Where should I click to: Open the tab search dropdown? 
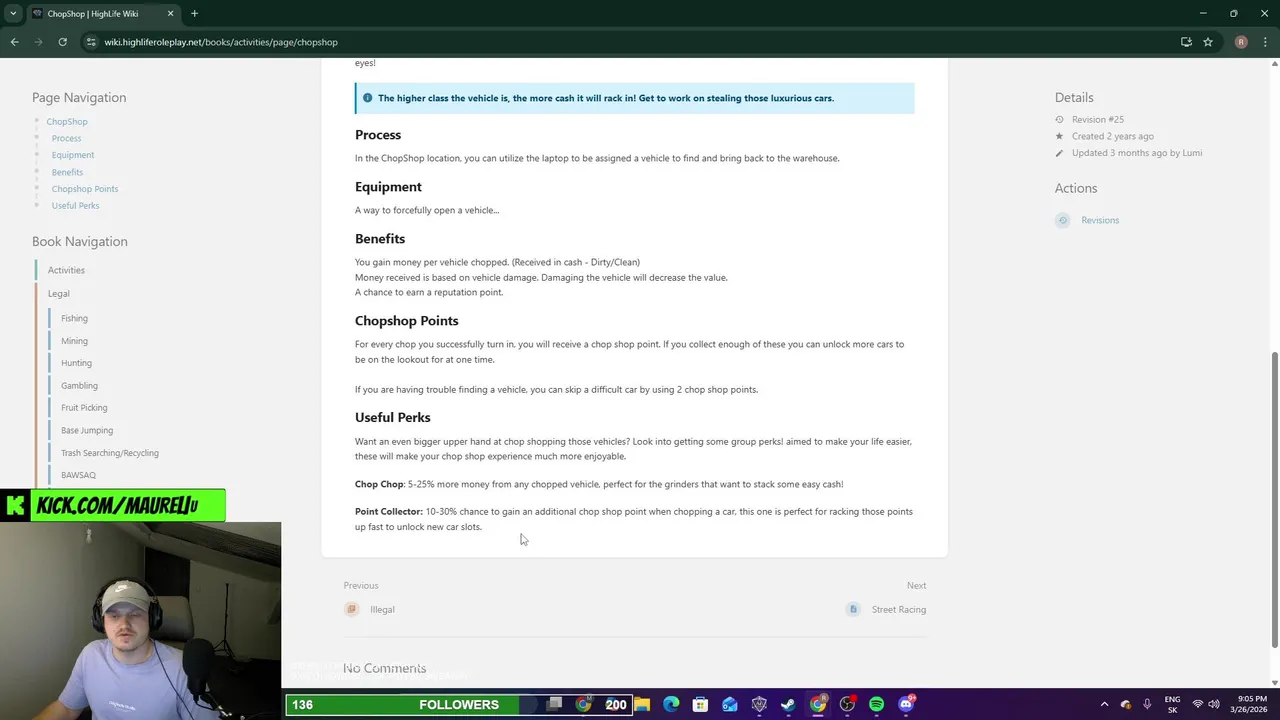click(x=12, y=13)
